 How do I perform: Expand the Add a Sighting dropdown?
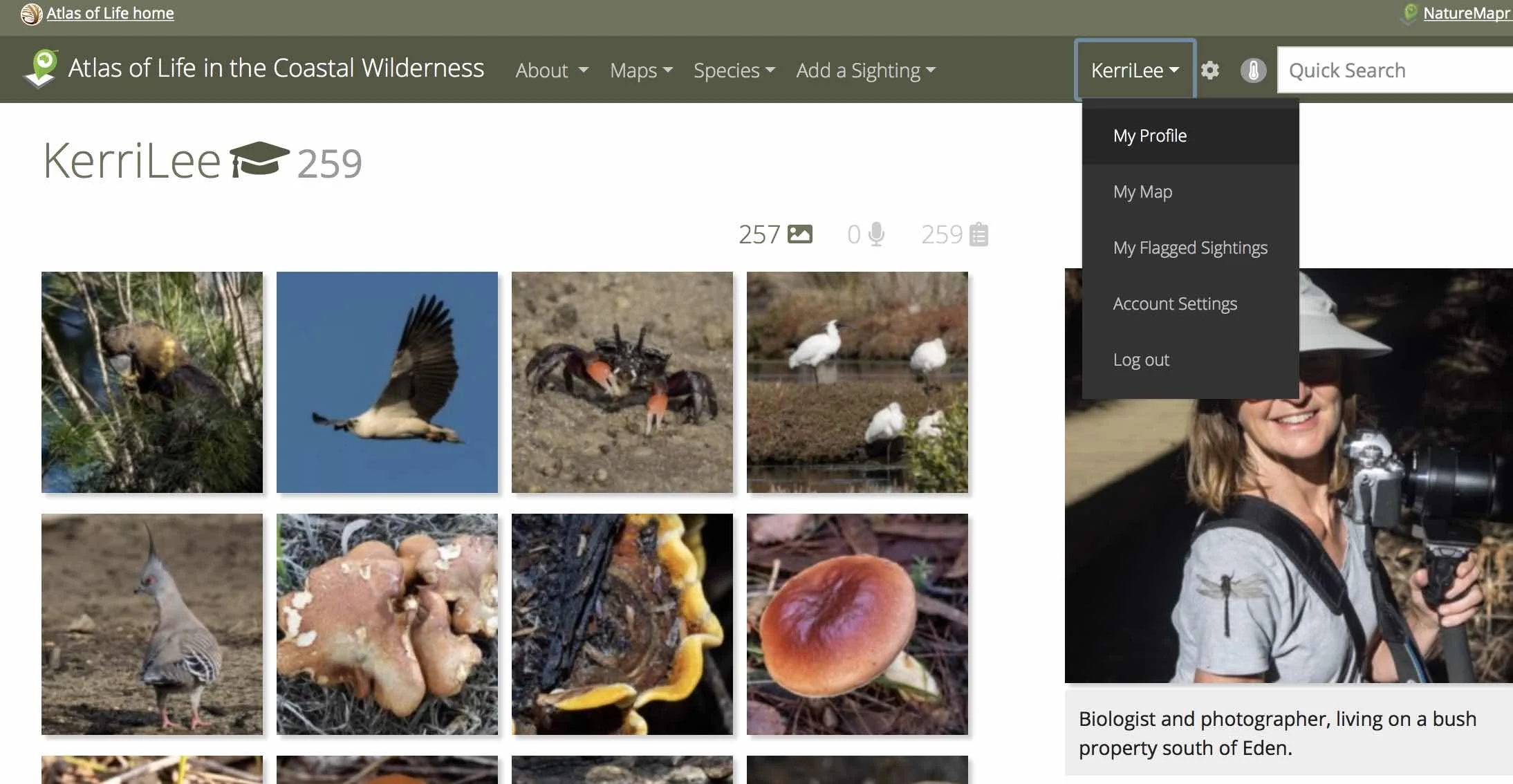click(x=866, y=71)
